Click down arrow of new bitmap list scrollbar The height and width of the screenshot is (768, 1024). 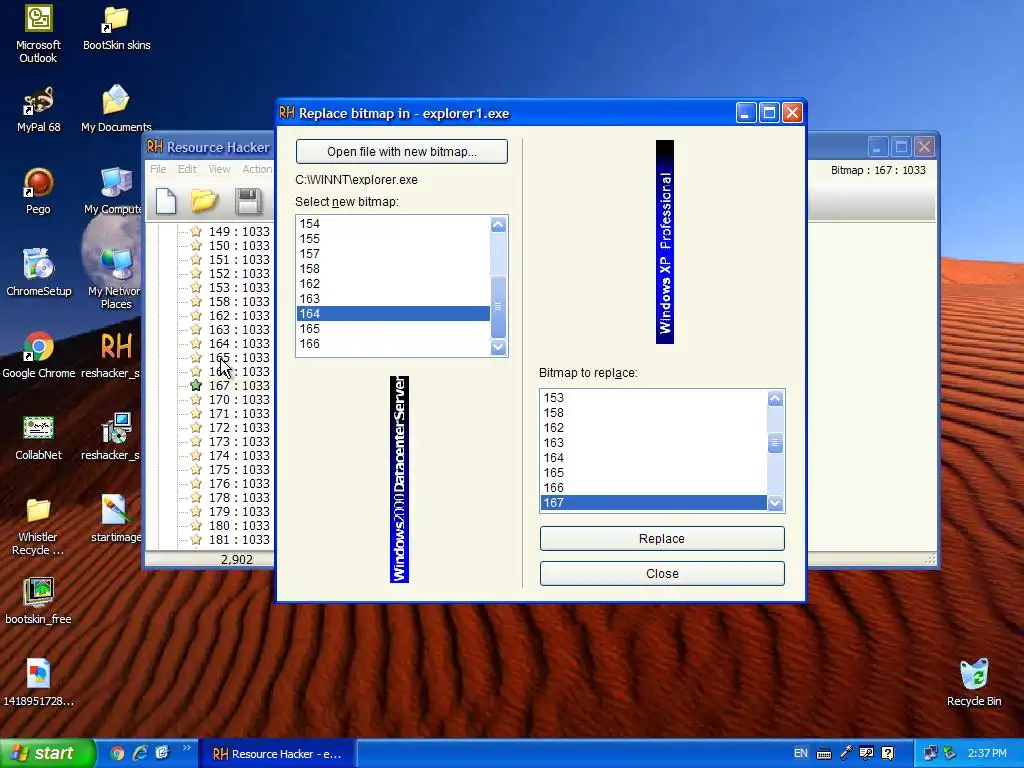point(498,347)
